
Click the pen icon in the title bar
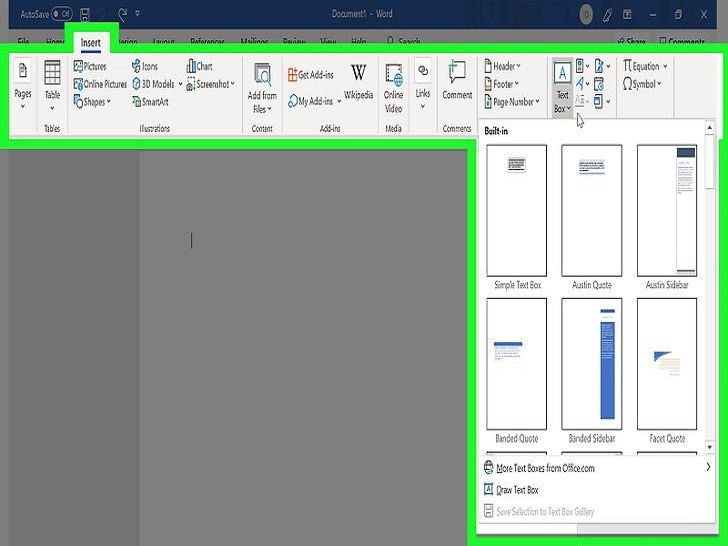coord(607,15)
